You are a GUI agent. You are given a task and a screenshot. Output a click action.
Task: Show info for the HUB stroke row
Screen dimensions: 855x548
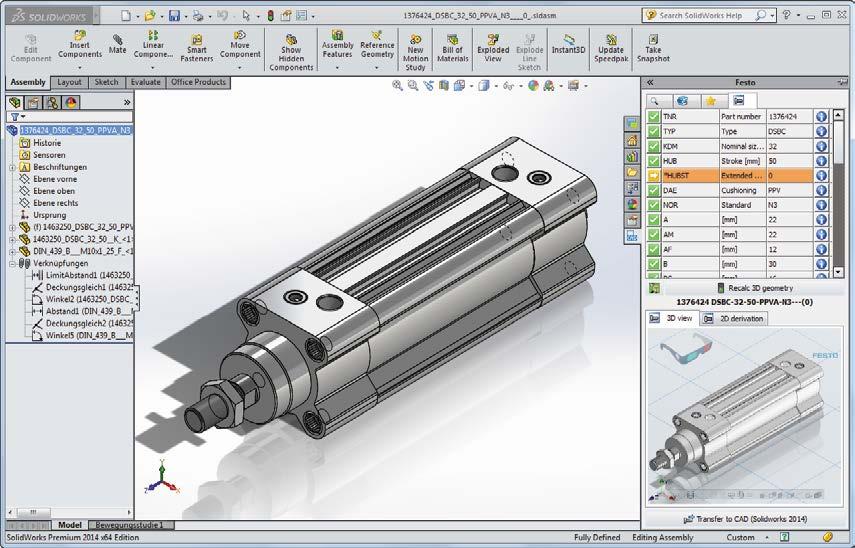tap(821, 161)
